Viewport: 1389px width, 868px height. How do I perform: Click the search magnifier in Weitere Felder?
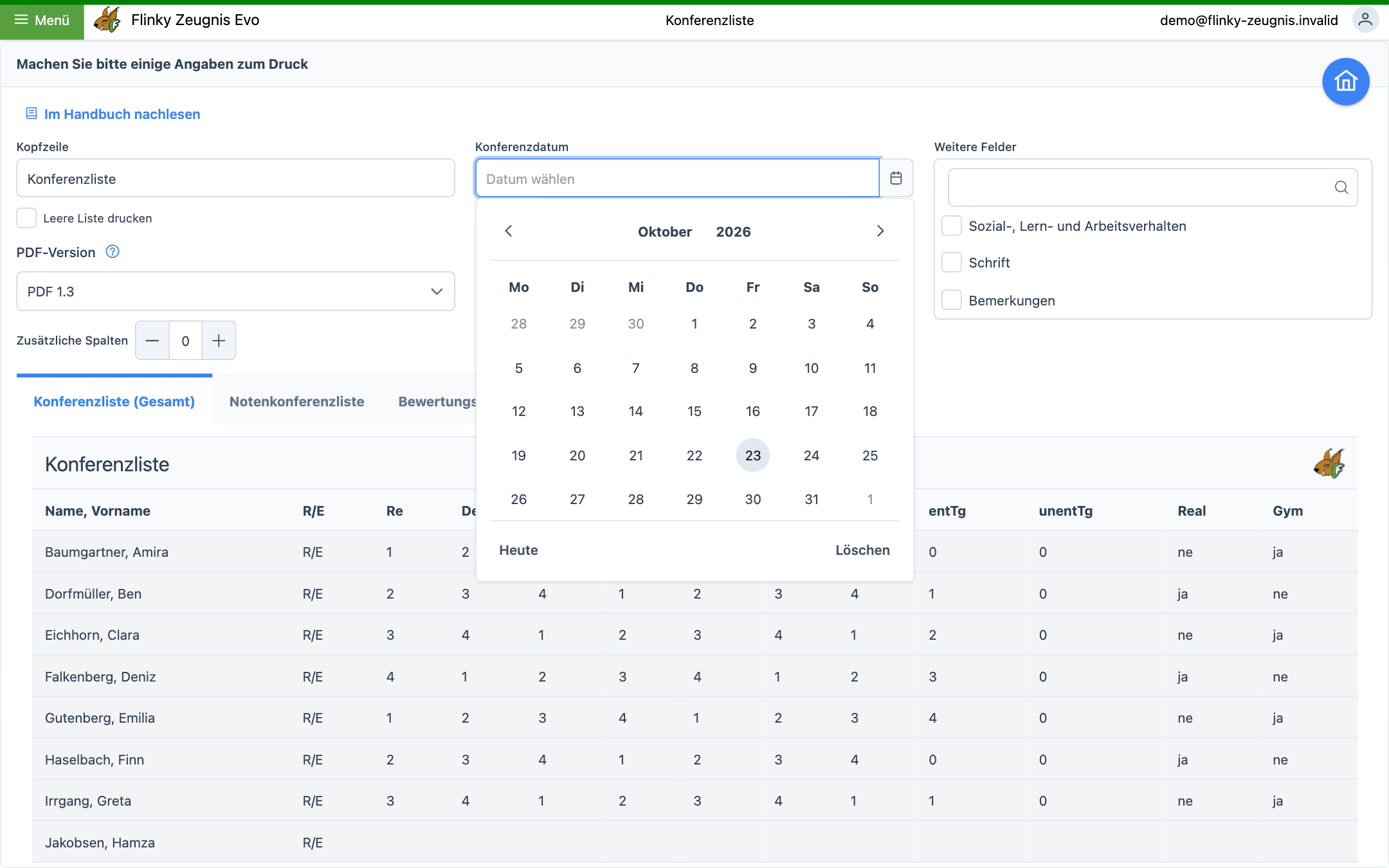pos(1341,187)
